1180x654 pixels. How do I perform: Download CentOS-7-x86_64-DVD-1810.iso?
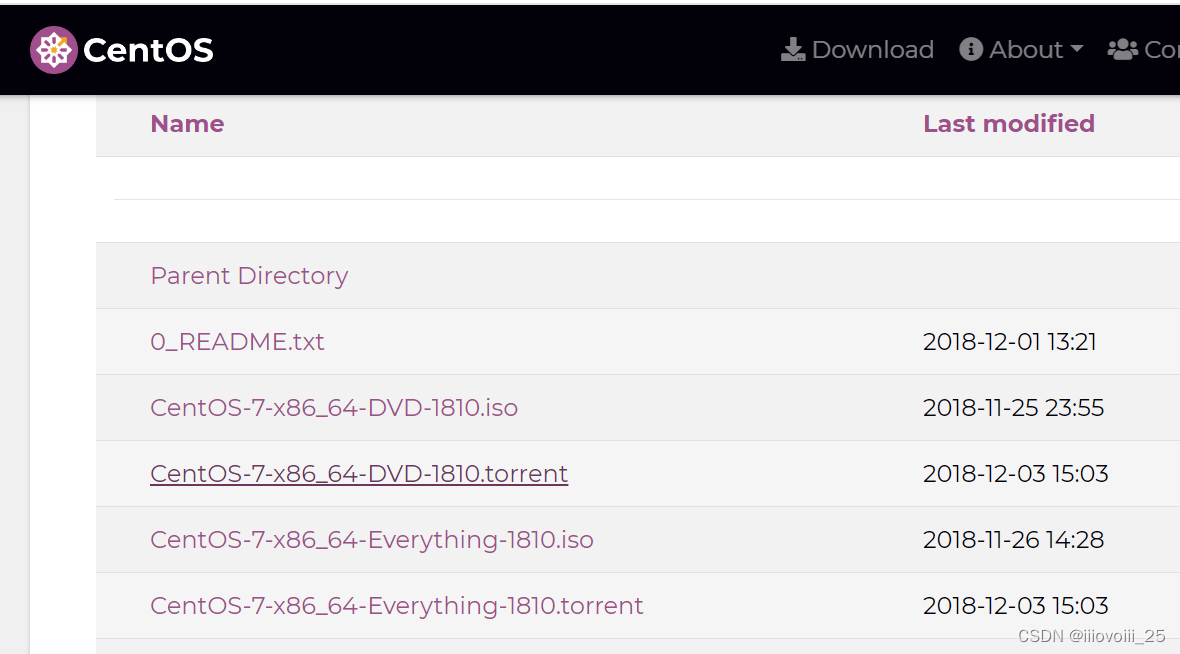coord(334,408)
